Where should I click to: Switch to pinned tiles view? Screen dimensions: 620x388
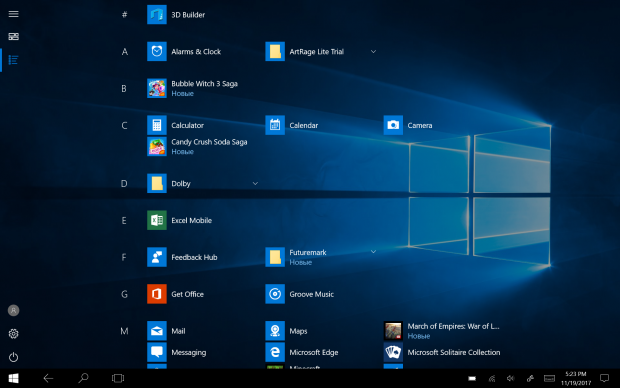[13, 36]
